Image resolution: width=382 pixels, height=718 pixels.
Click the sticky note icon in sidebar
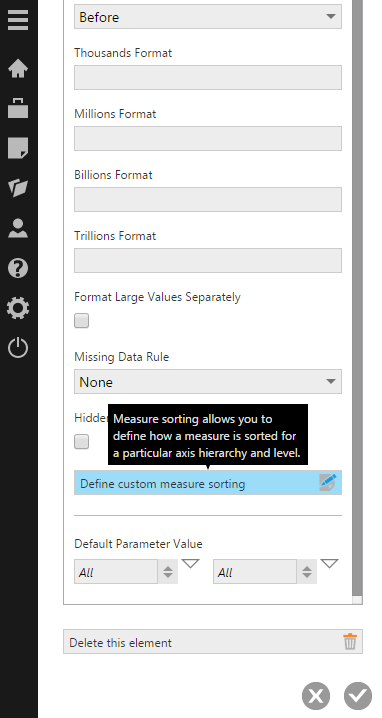pyautogui.click(x=18, y=148)
